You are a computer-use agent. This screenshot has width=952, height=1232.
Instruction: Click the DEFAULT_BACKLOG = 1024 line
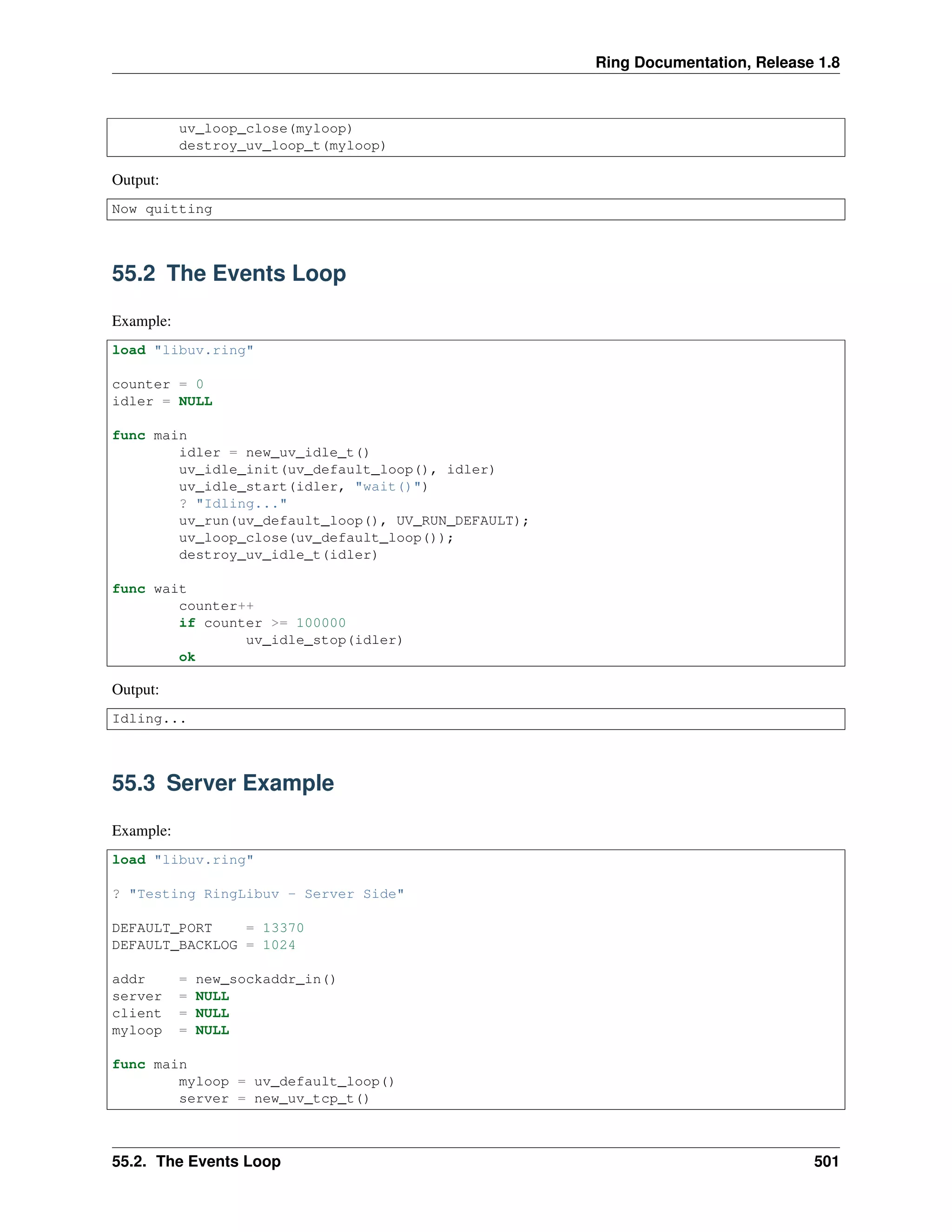(203, 945)
